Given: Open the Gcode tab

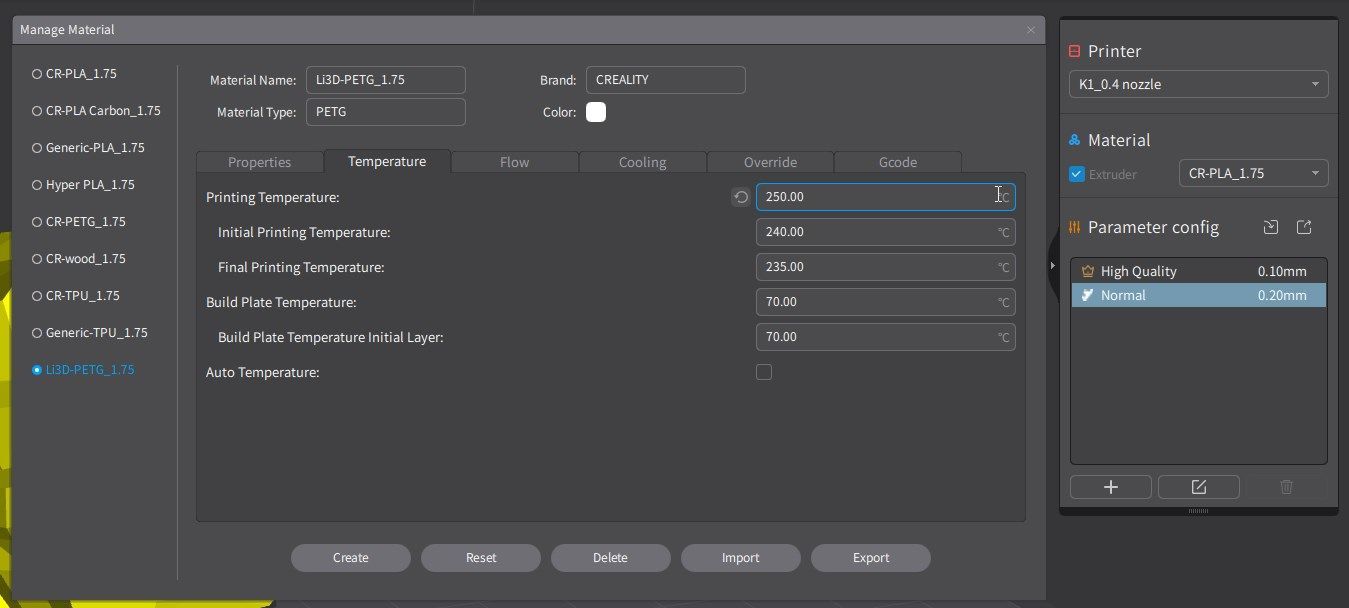Looking at the screenshot, I should point(897,162).
